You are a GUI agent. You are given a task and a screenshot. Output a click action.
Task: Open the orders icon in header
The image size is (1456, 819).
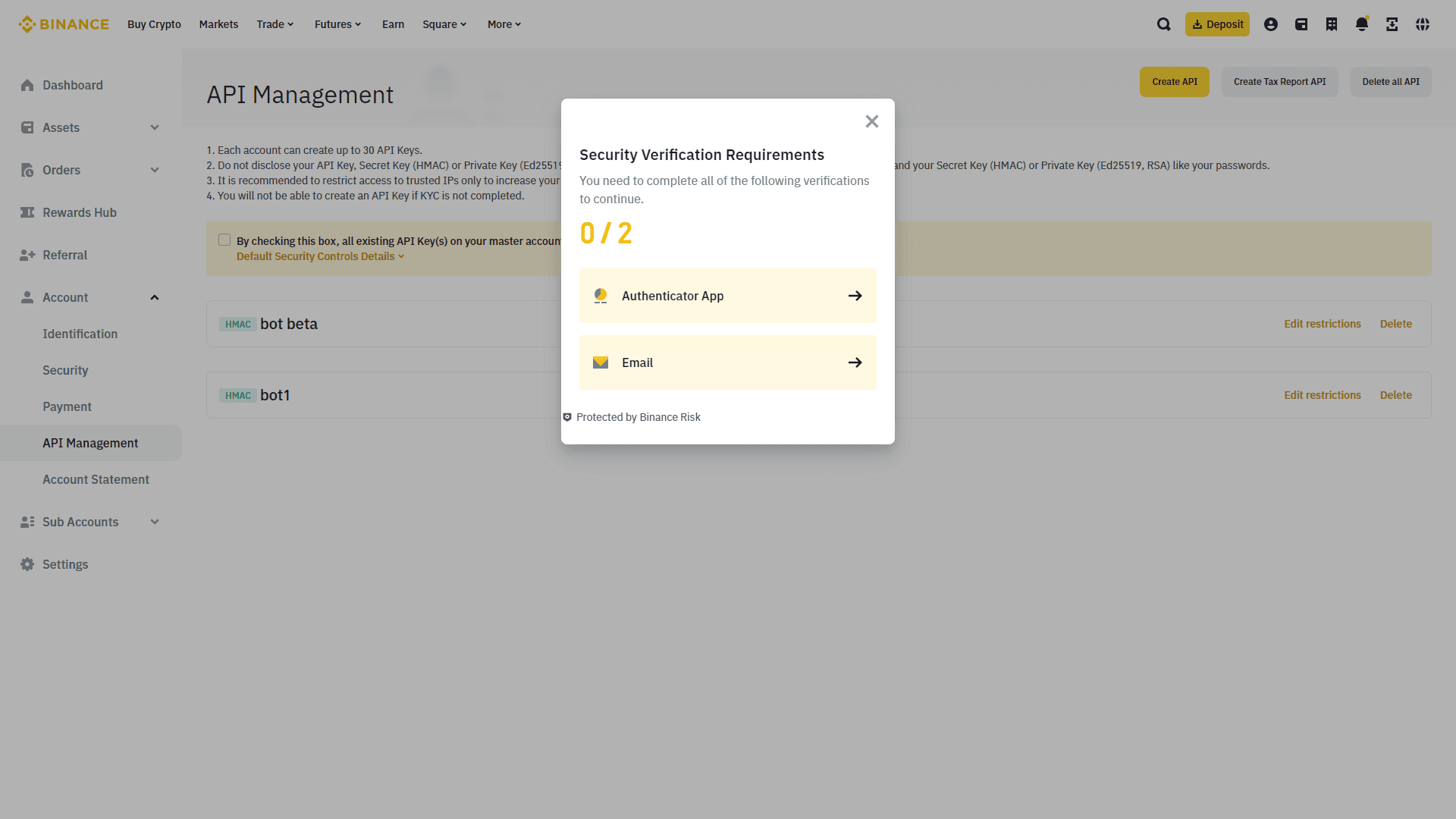pyautogui.click(x=1332, y=24)
